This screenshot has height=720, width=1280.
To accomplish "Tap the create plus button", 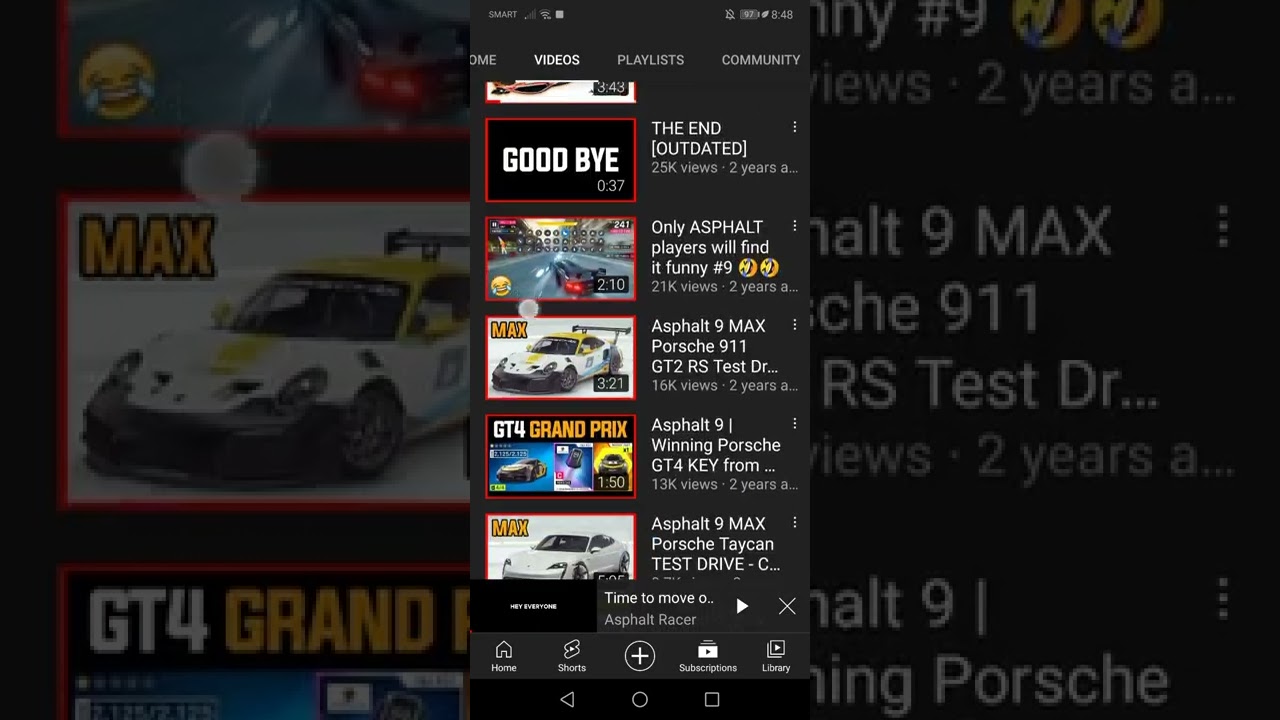I will [x=640, y=656].
